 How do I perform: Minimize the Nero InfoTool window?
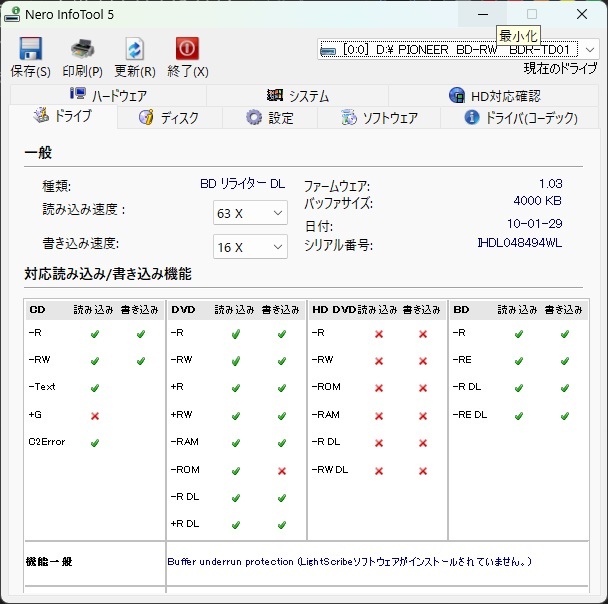click(483, 14)
